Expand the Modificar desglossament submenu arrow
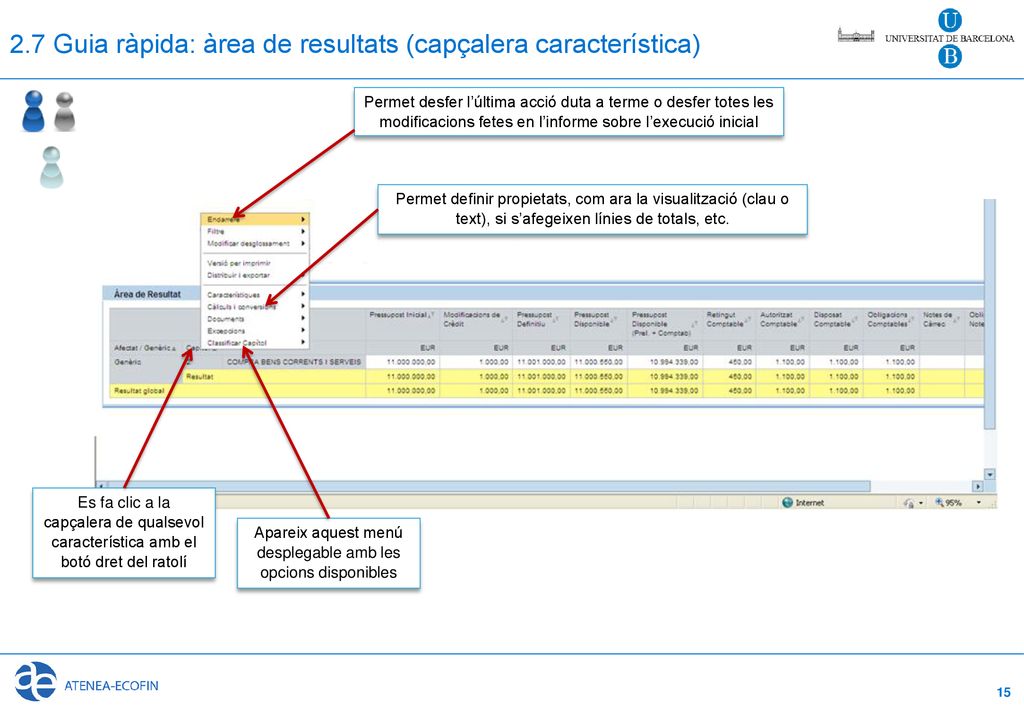This screenshot has width=1024, height=709. click(x=303, y=244)
